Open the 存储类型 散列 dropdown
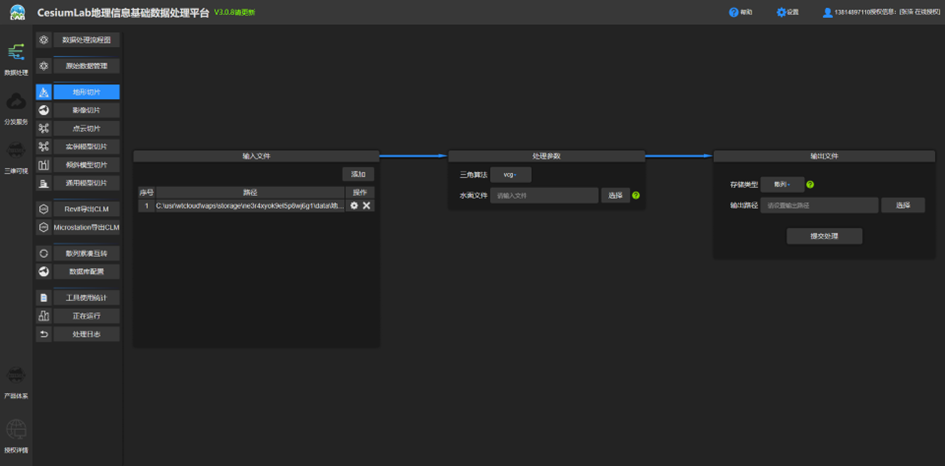Screen dimensions: 945x466 [782, 184]
